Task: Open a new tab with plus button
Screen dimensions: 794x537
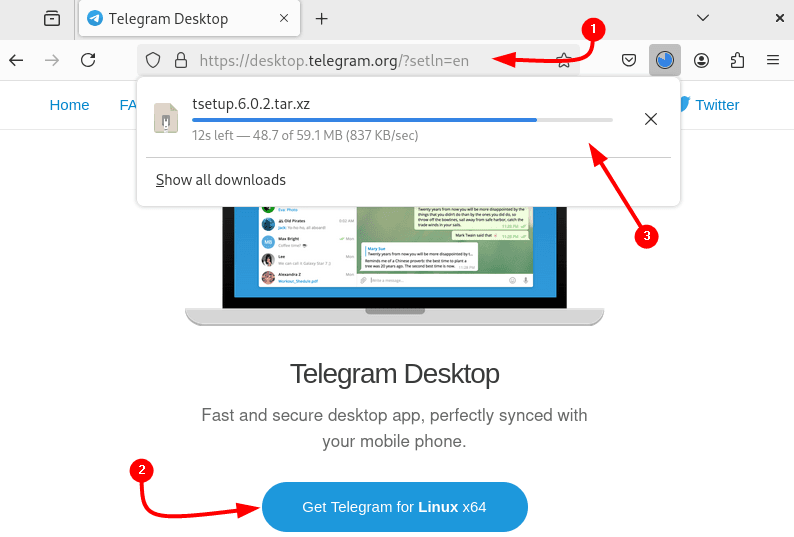Action: point(321,19)
